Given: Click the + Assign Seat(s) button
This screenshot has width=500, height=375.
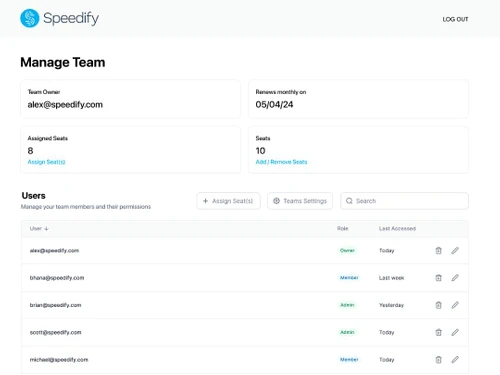Looking at the screenshot, I should point(228,201).
